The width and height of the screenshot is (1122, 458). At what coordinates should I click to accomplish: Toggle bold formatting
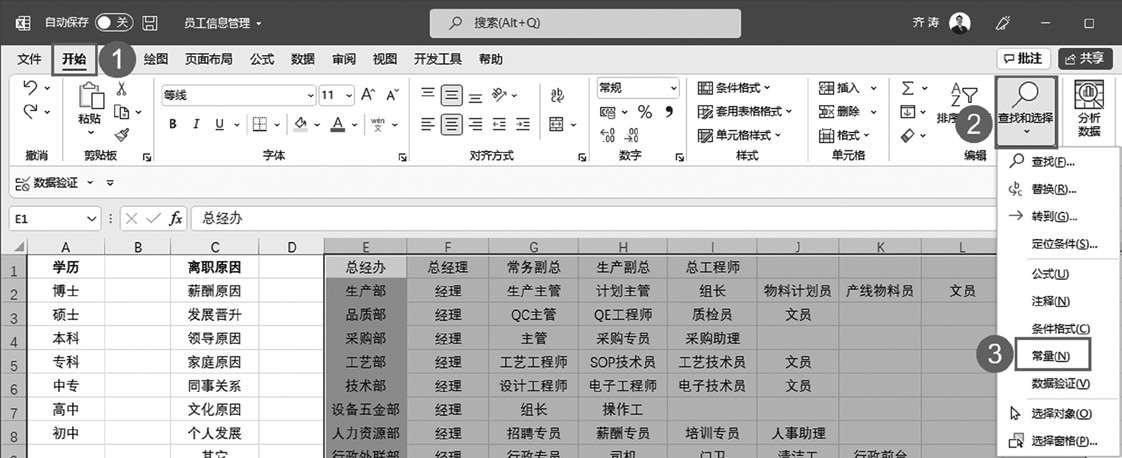[172, 125]
